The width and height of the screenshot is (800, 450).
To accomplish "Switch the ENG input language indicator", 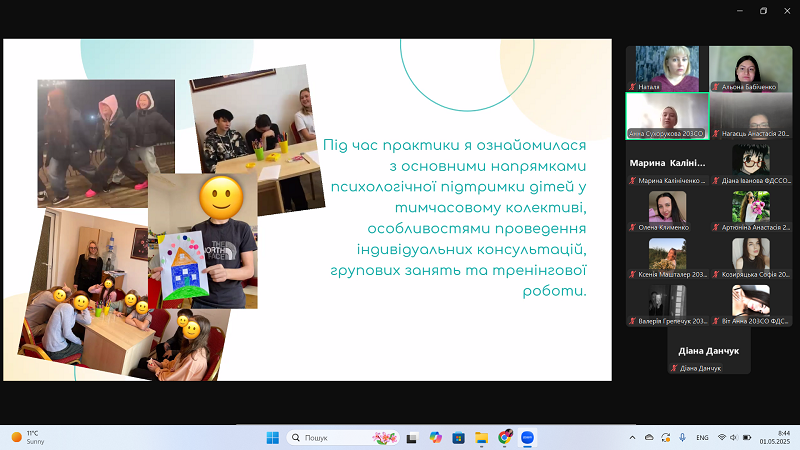I will click(x=702, y=438).
